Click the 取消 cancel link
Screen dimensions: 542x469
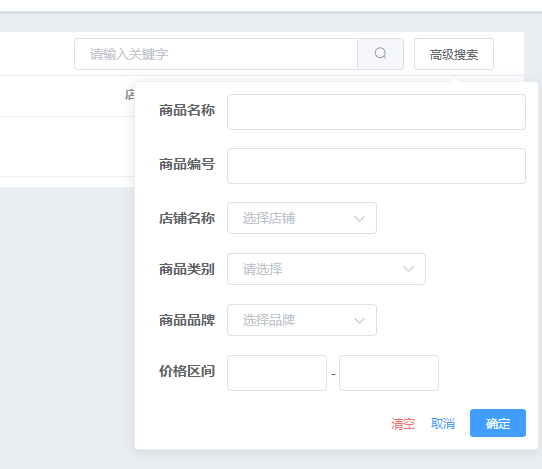click(443, 423)
